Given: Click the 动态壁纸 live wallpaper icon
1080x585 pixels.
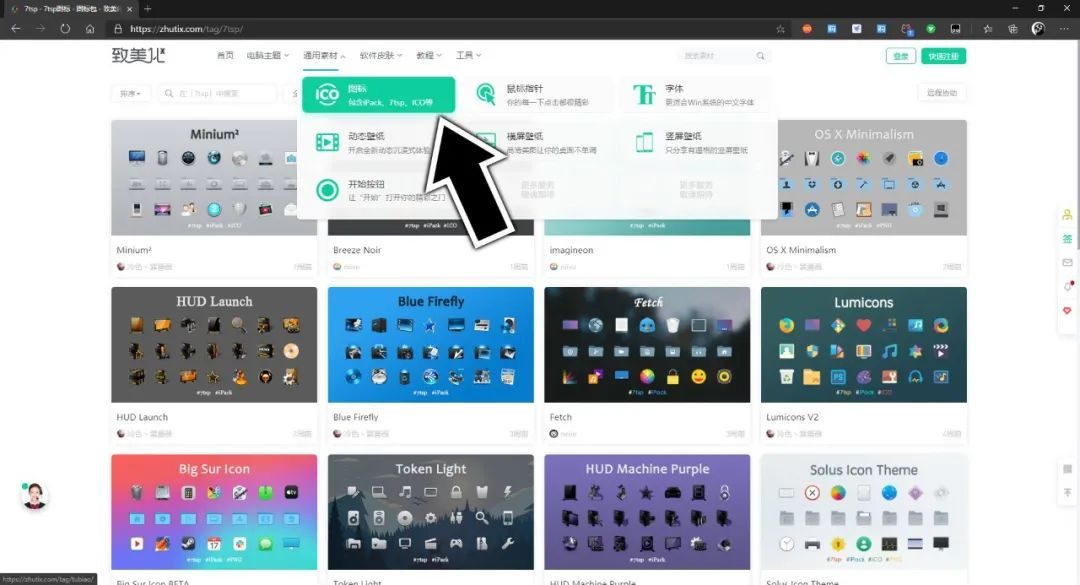Looking at the screenshot, I should coord(327,142).
